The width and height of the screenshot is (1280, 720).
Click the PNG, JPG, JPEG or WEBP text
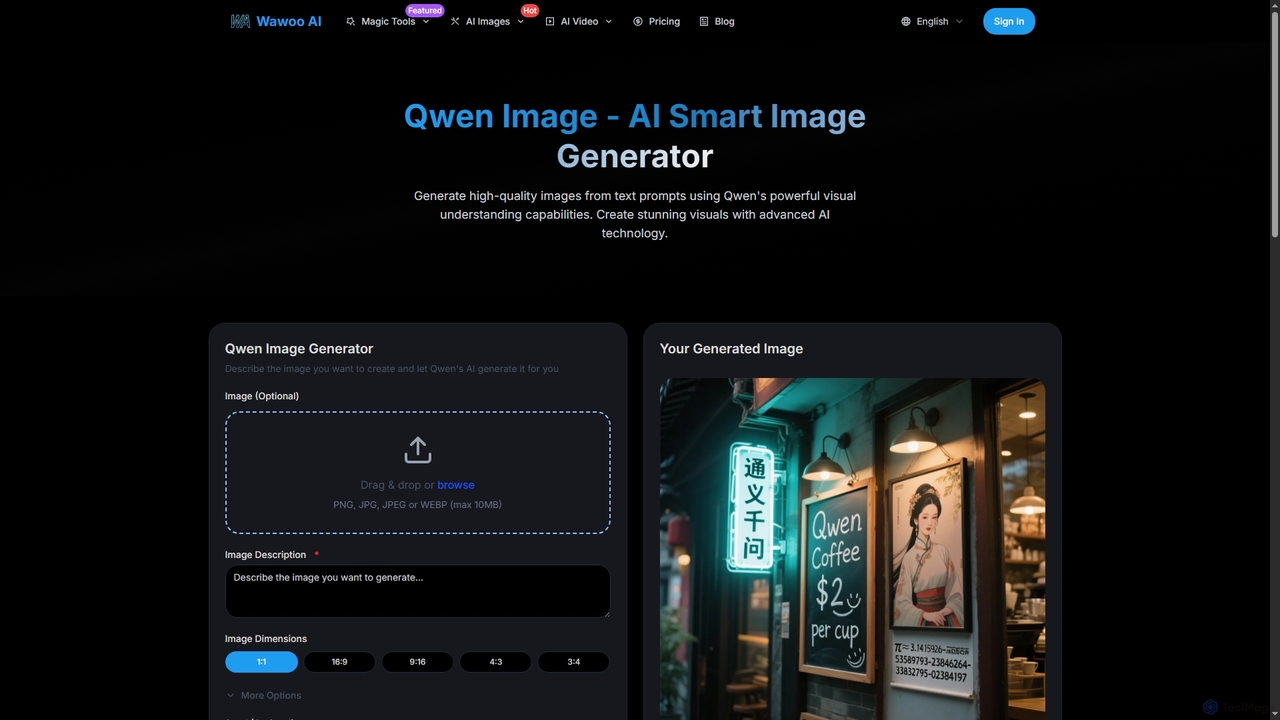pos(418,505)
